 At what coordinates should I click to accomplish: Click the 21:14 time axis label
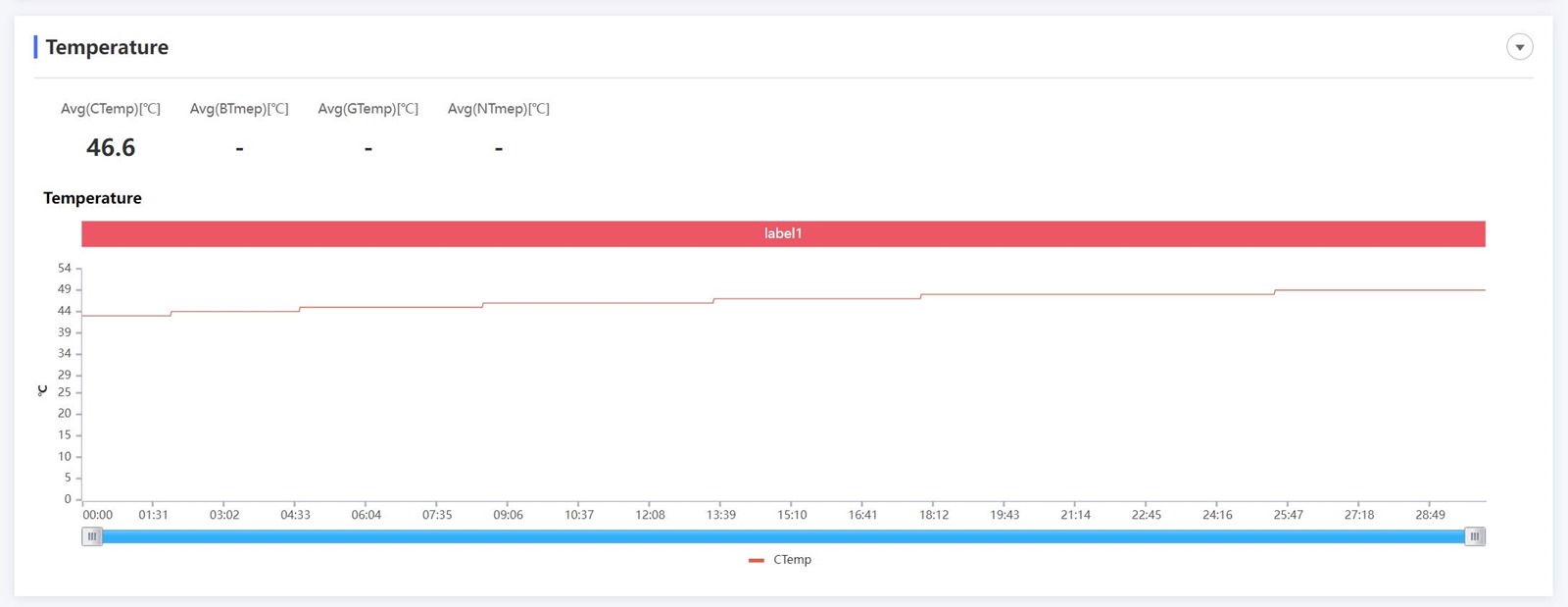tap(1075, 515)
